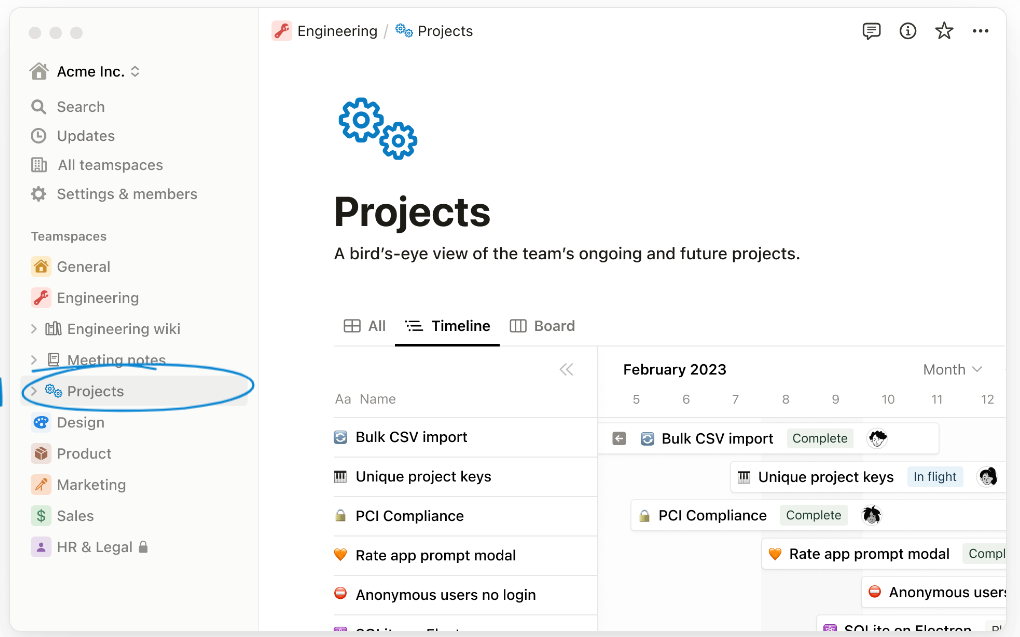
Task: Click the Engineering teamspace wrench icon
Action: pos(41,297)
